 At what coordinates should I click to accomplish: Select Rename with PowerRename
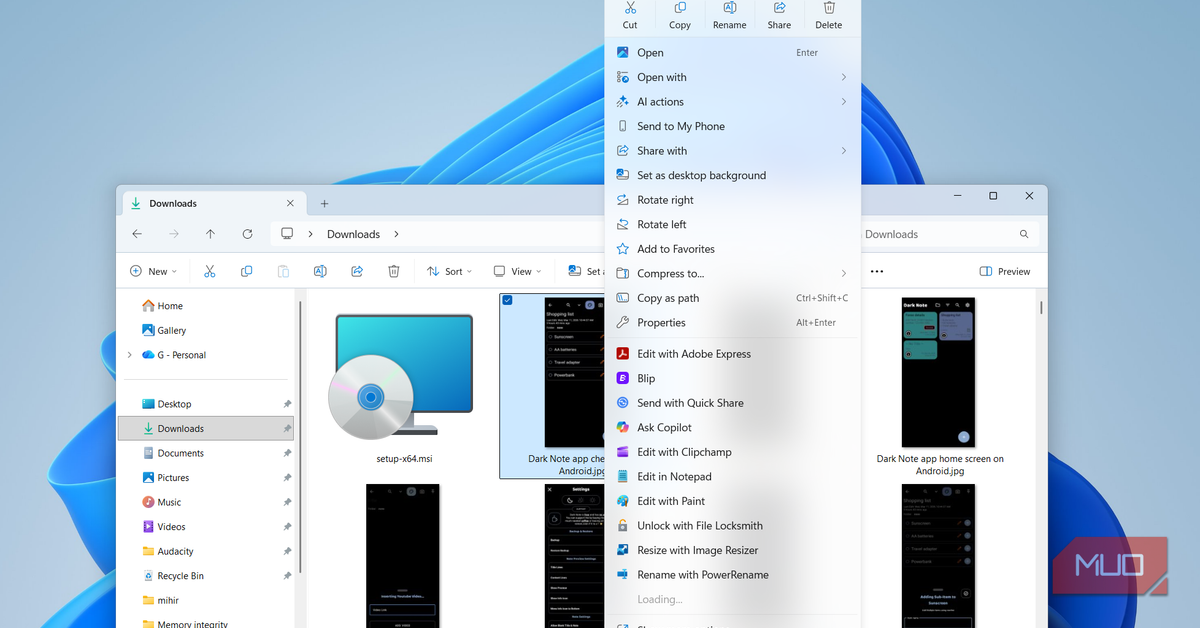pyautogui.click(x=732, y=574)
